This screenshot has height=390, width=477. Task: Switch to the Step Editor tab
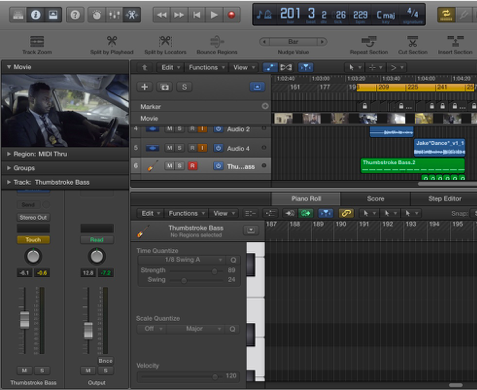[445, 199]
